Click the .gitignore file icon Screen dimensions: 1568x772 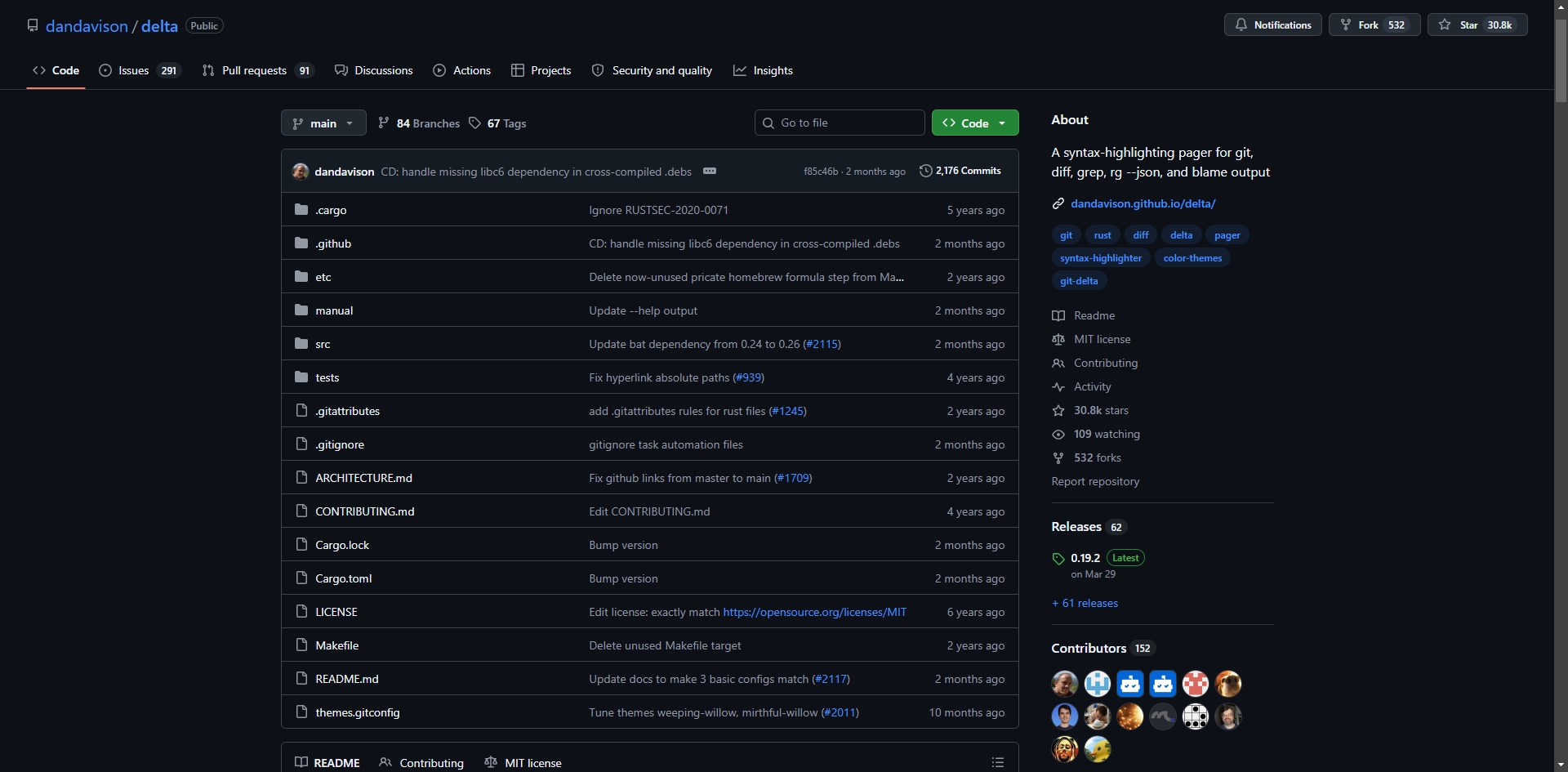pos(301,444)
